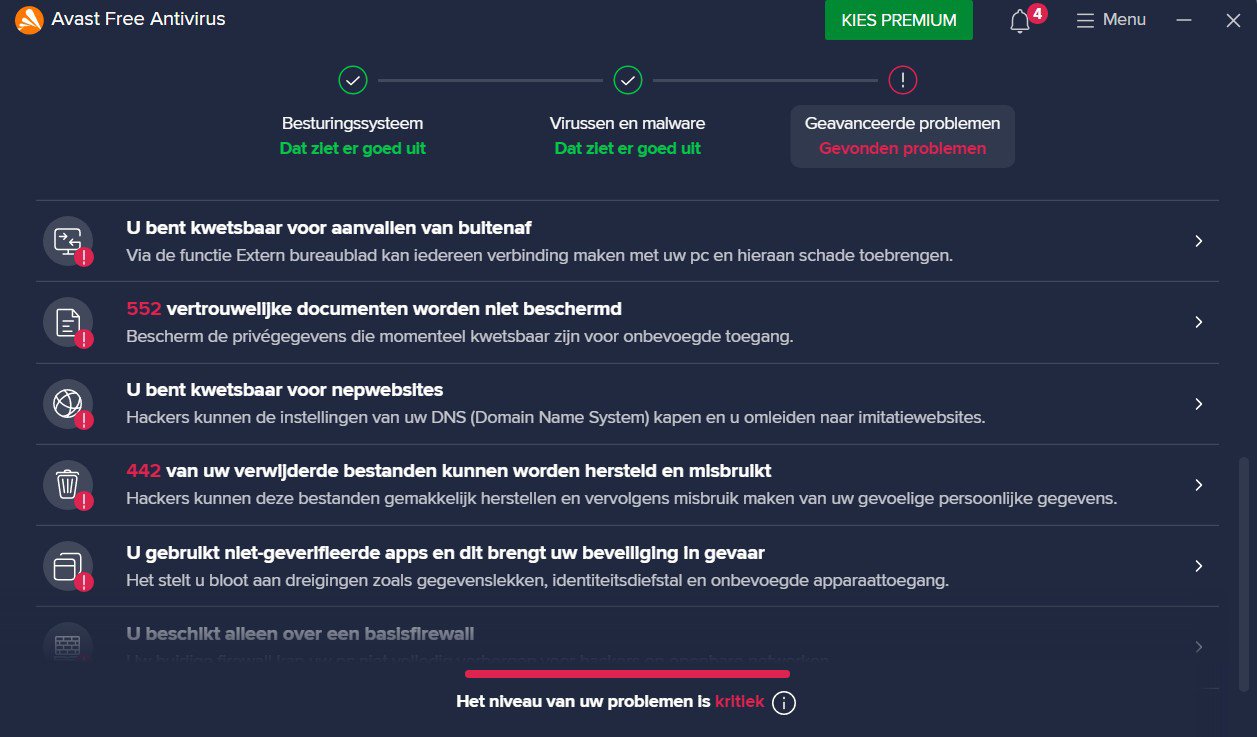Click the Virussen en malware checkmark step
The width and height of the screenshot is (1257, 737).
[x=628, y=80]
